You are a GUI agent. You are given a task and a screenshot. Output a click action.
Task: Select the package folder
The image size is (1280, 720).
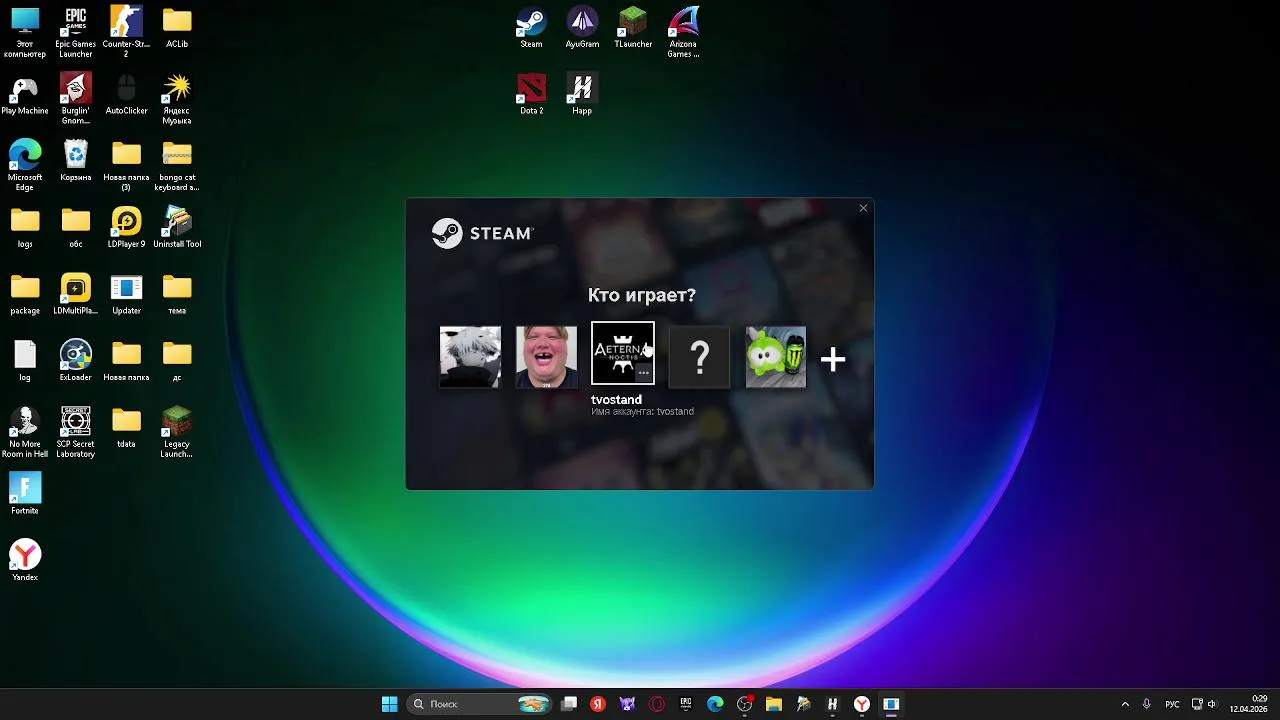[x=25, y=295]
